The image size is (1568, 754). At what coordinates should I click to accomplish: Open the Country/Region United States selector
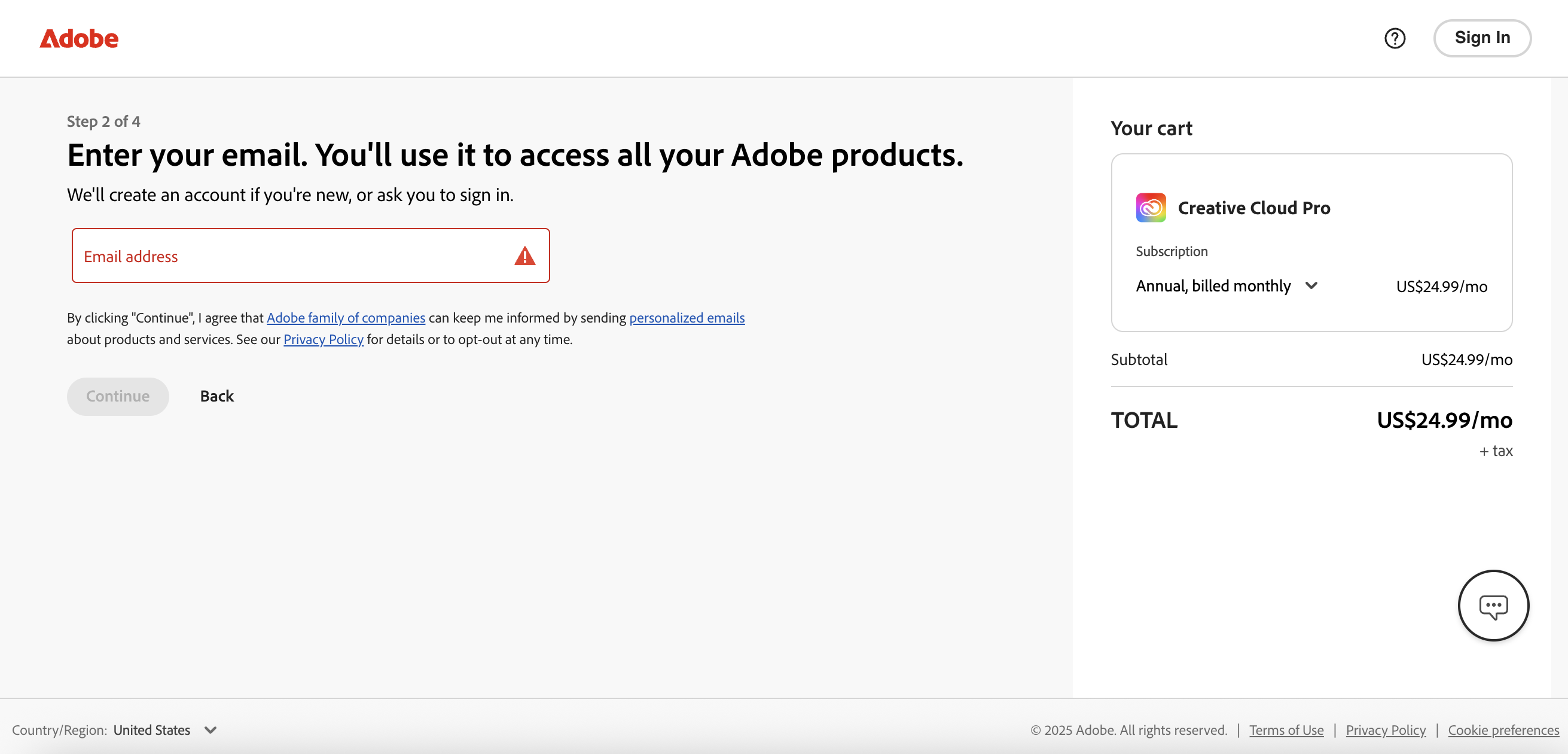(x=151, y=729)
